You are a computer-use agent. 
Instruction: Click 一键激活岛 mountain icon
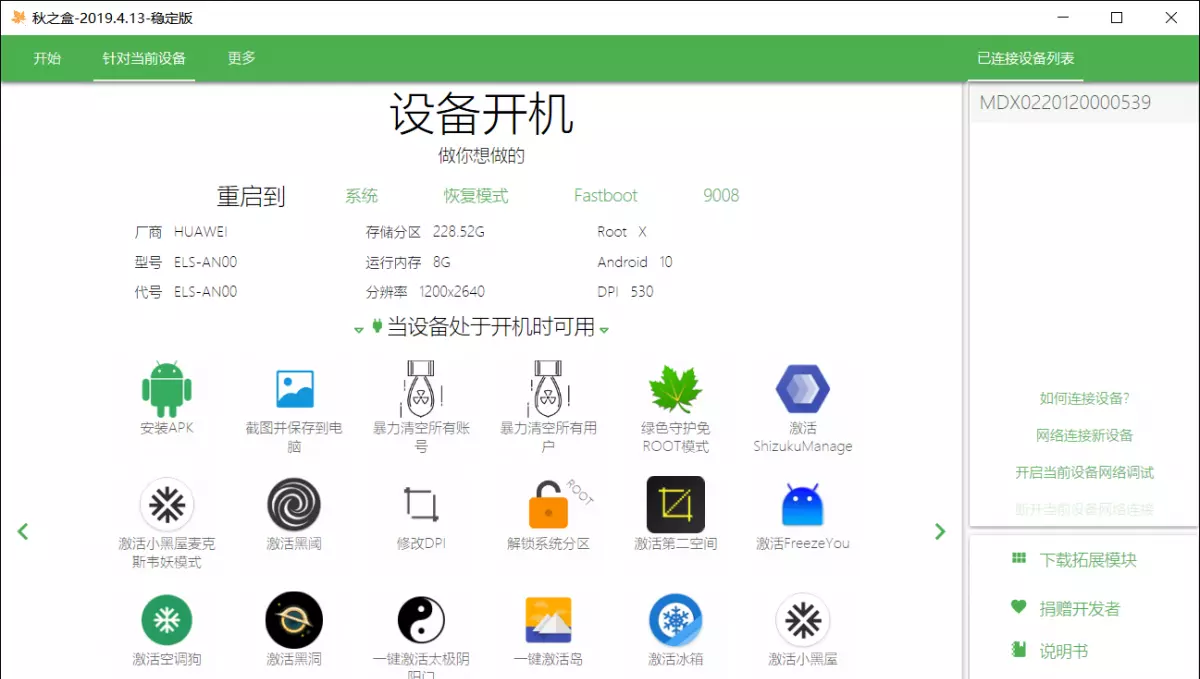click(x=548, y=620)
